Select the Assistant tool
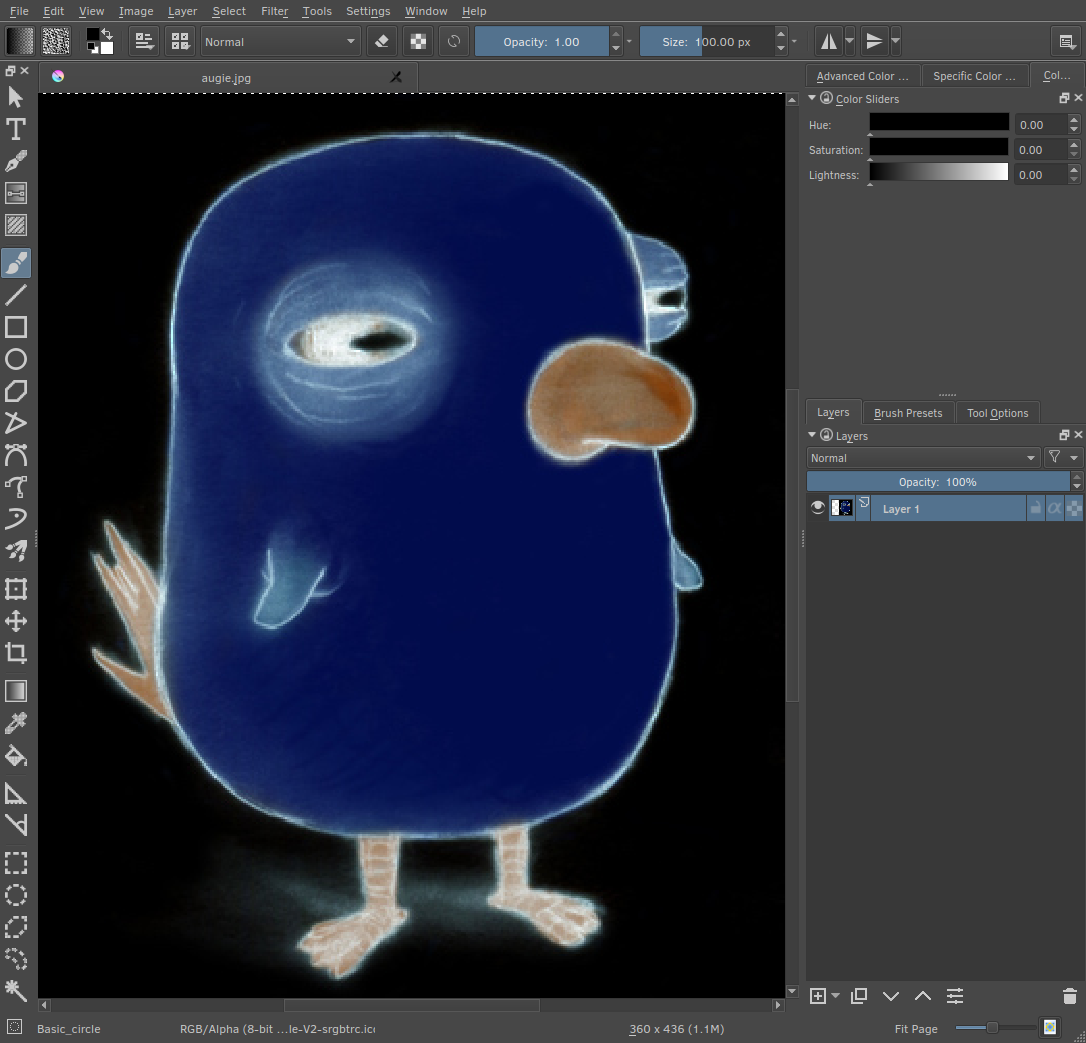 point(15,794)
